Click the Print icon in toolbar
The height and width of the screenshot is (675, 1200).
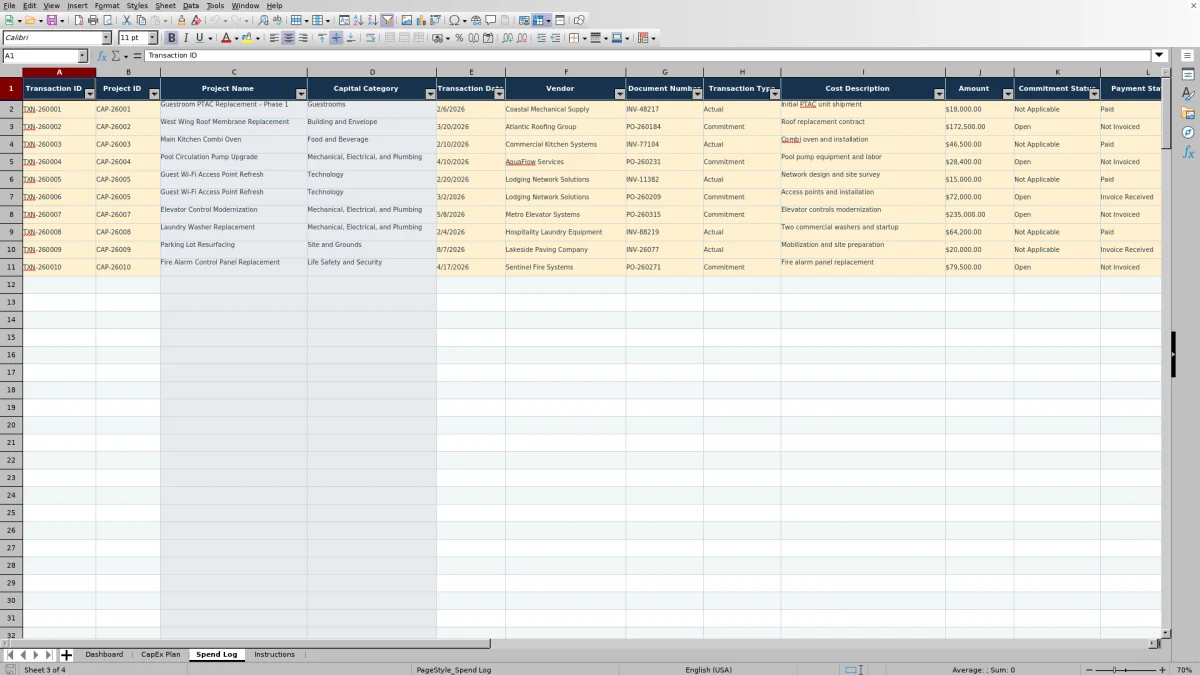(93, 20)
